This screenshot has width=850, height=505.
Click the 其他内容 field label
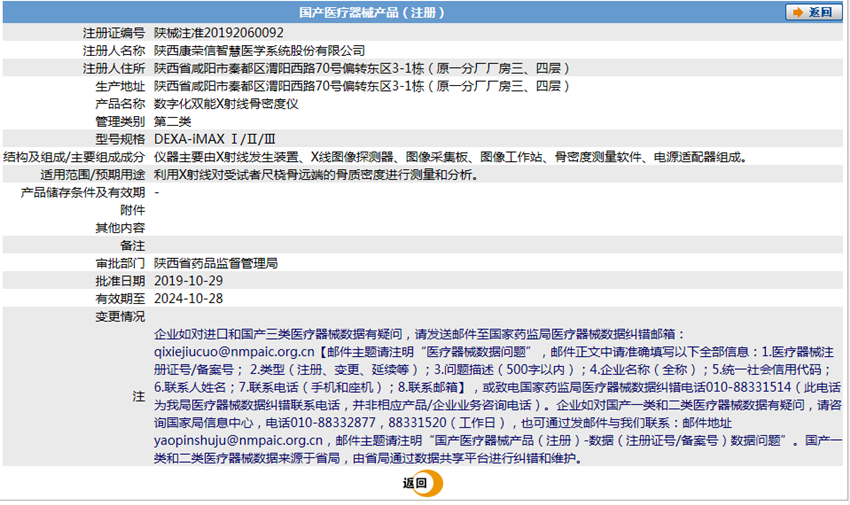[120, 228]
